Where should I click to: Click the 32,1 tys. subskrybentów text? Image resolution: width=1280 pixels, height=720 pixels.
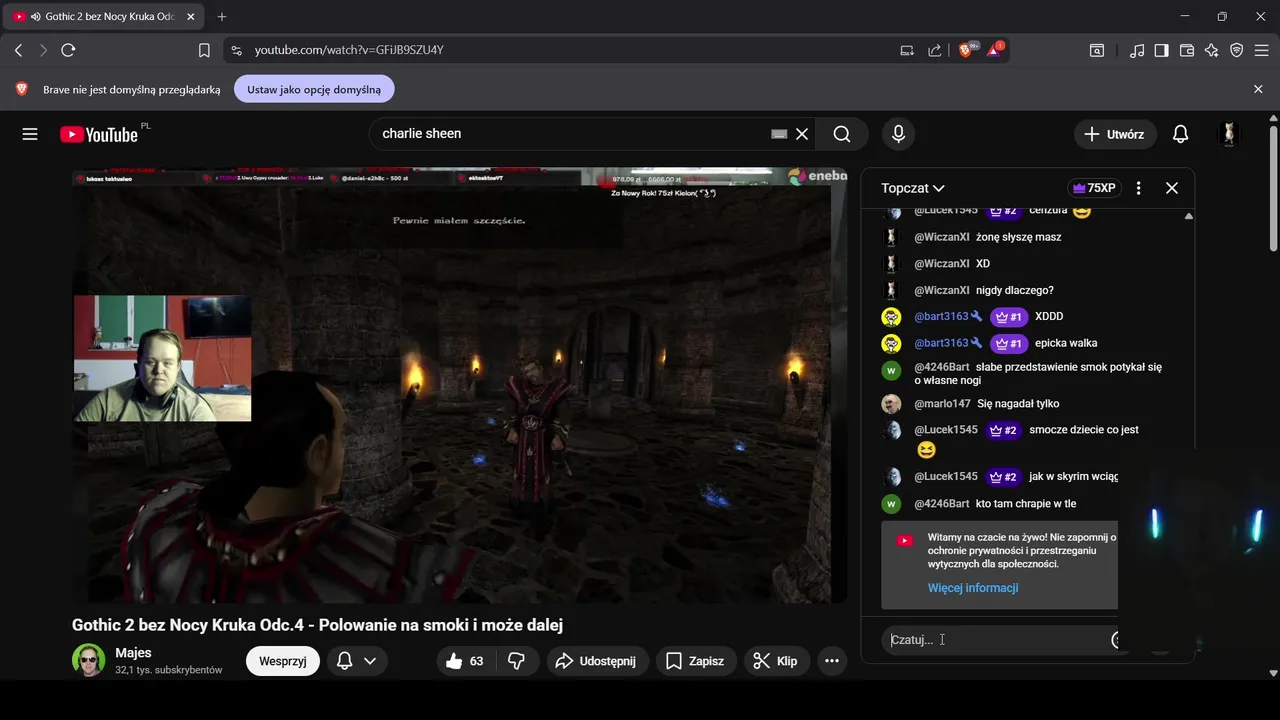click(x=169, y=670)
